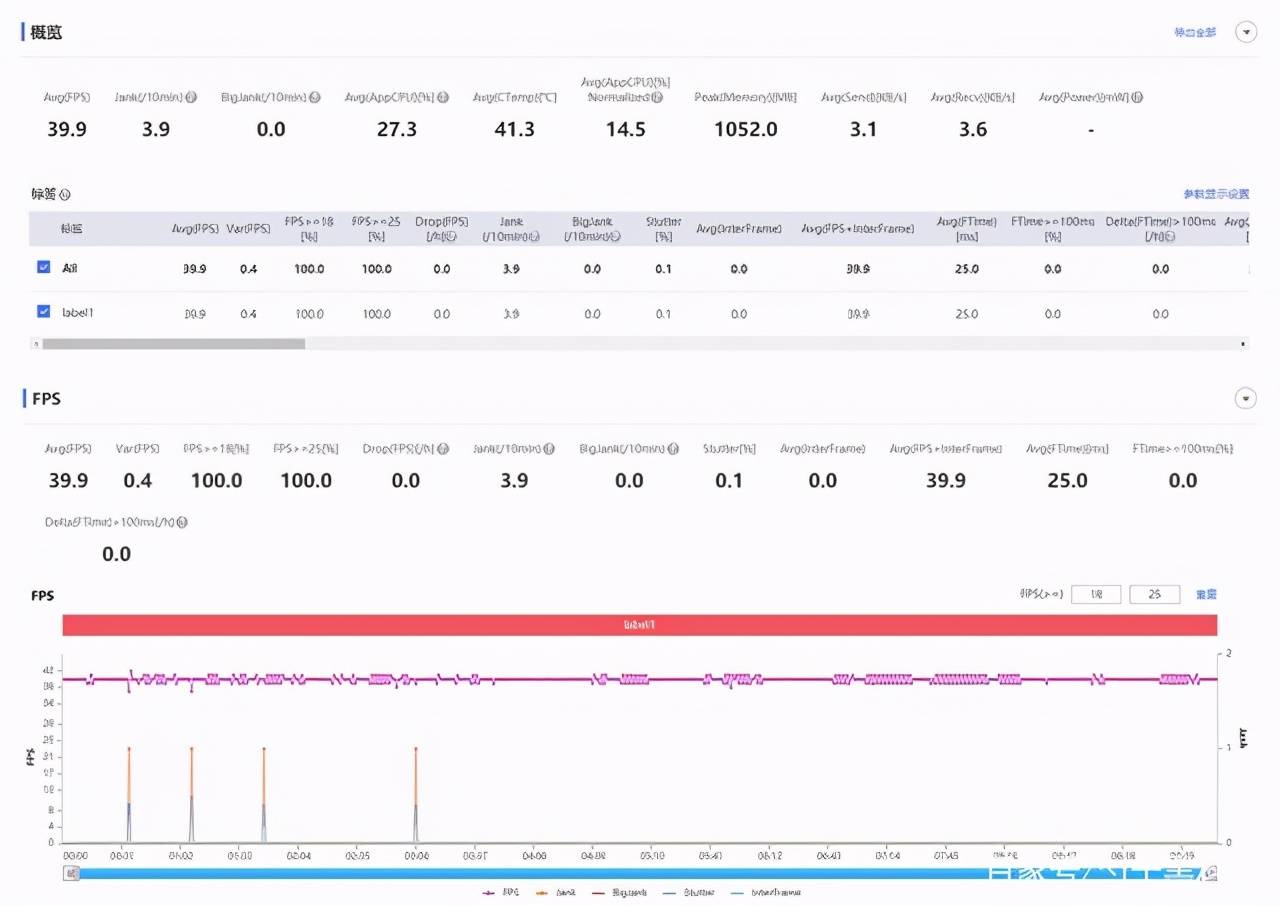Click the Avg(FPS) column header in table

pyautogui.click(x=194, y=229)
